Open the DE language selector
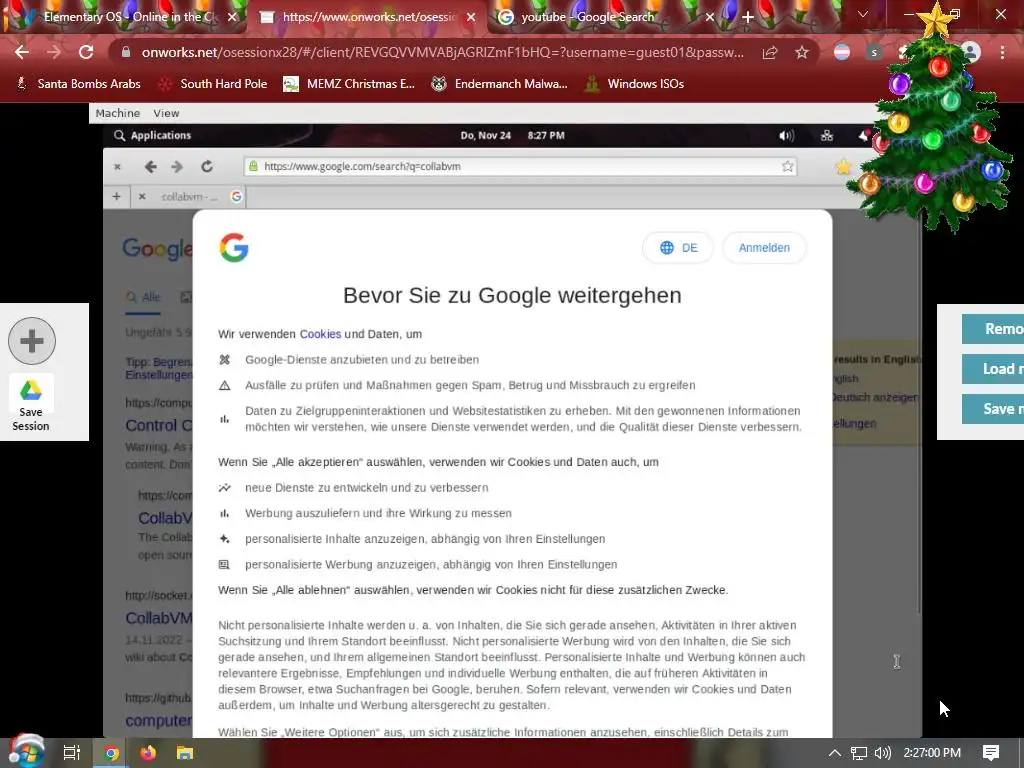1024x768 pixels. point(679,248)
